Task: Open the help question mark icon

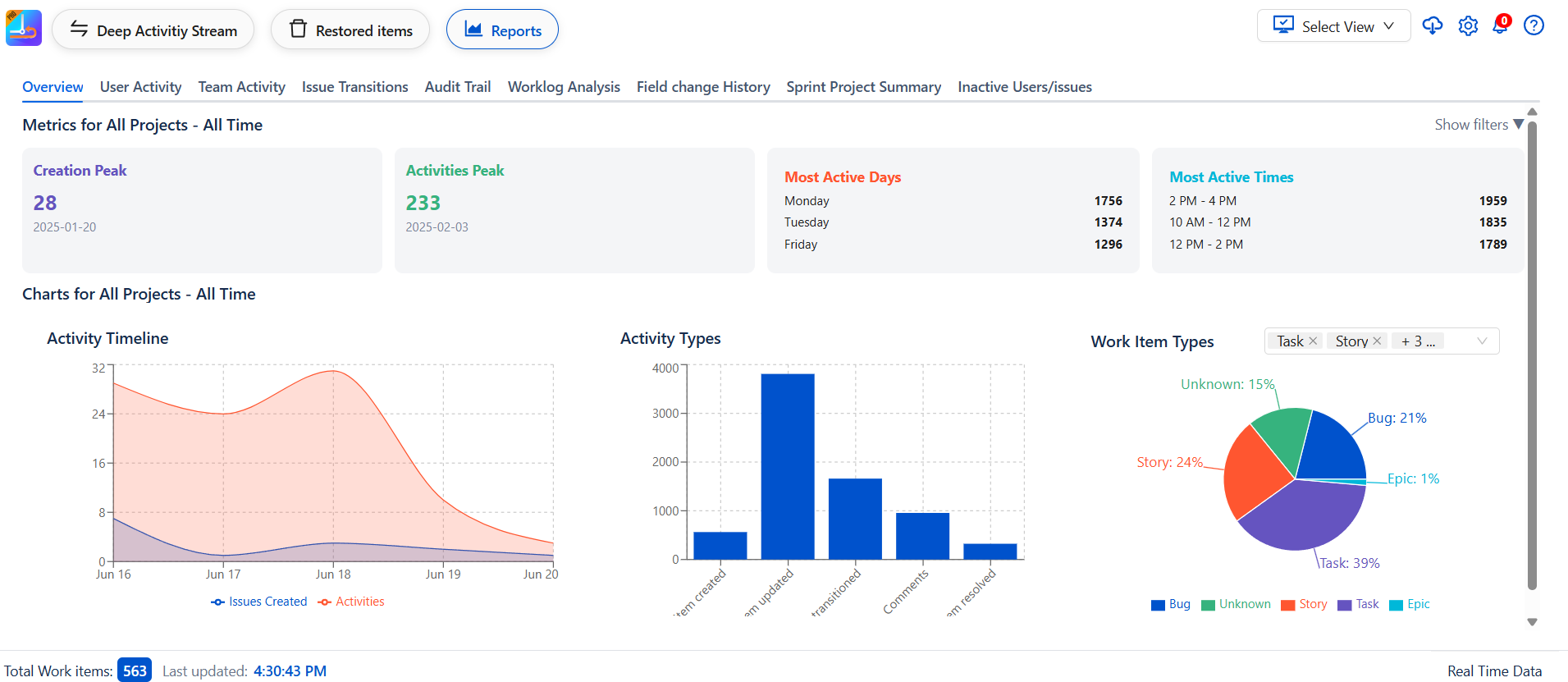Action: [x=1533, y=25]
